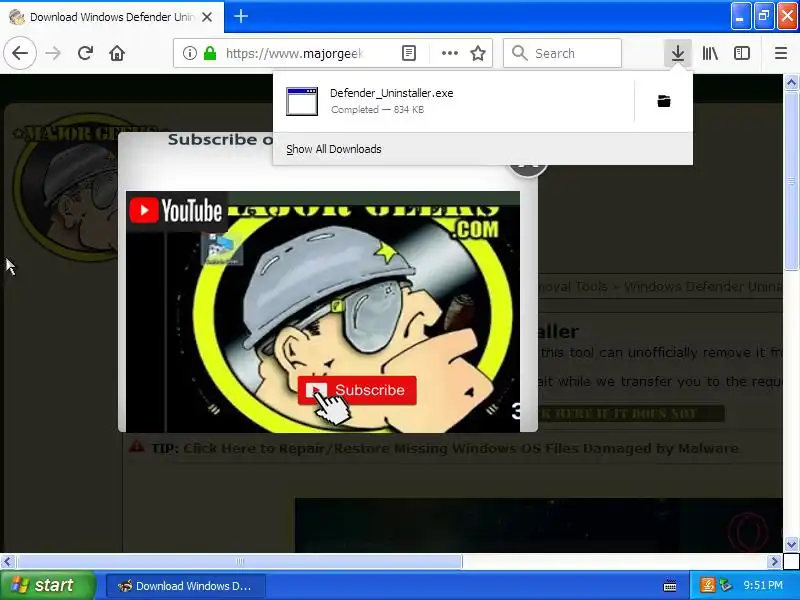Reload the current page
Screen dimensions: 800x600
[x=85, y=53]
